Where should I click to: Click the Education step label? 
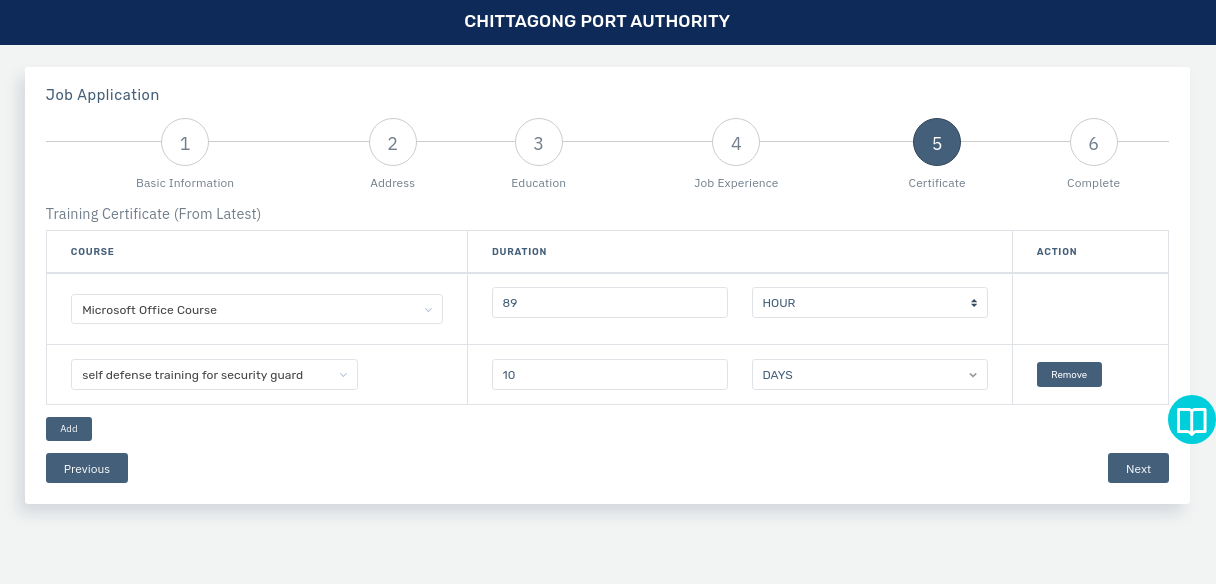539,183
